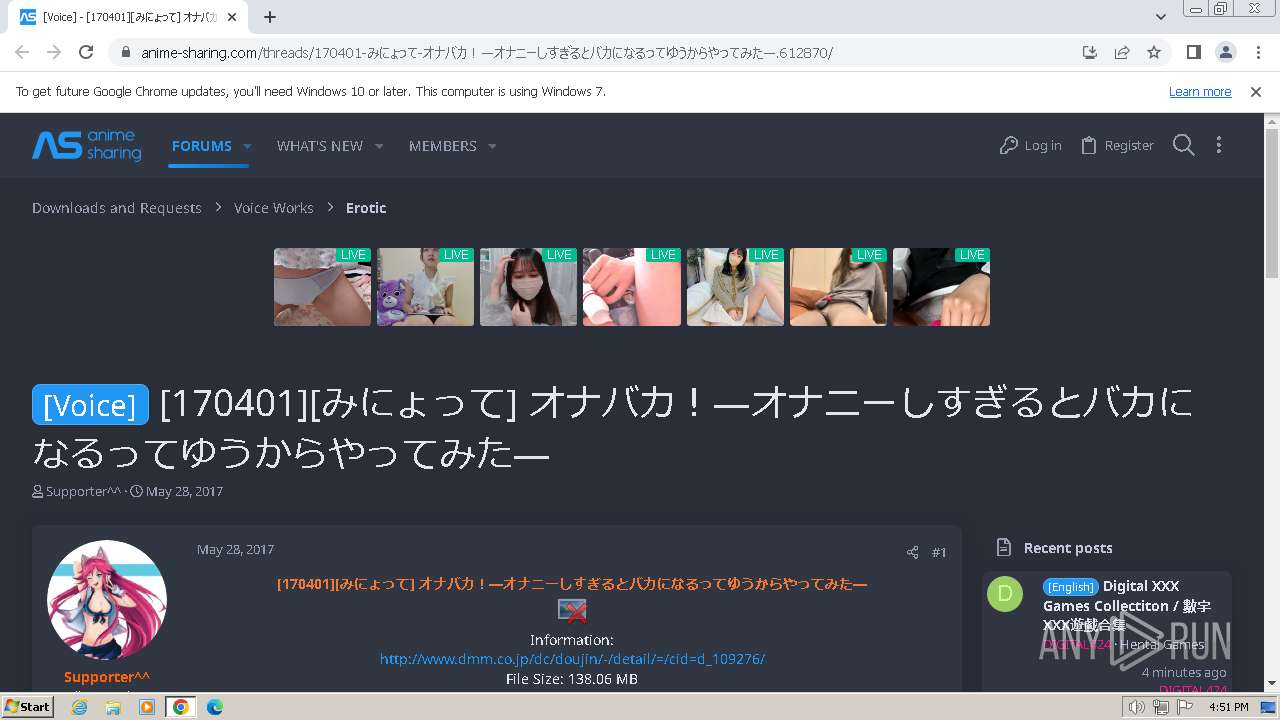Click Register link
Viewport: 1280px width, 720px height.
point(1118,145)
